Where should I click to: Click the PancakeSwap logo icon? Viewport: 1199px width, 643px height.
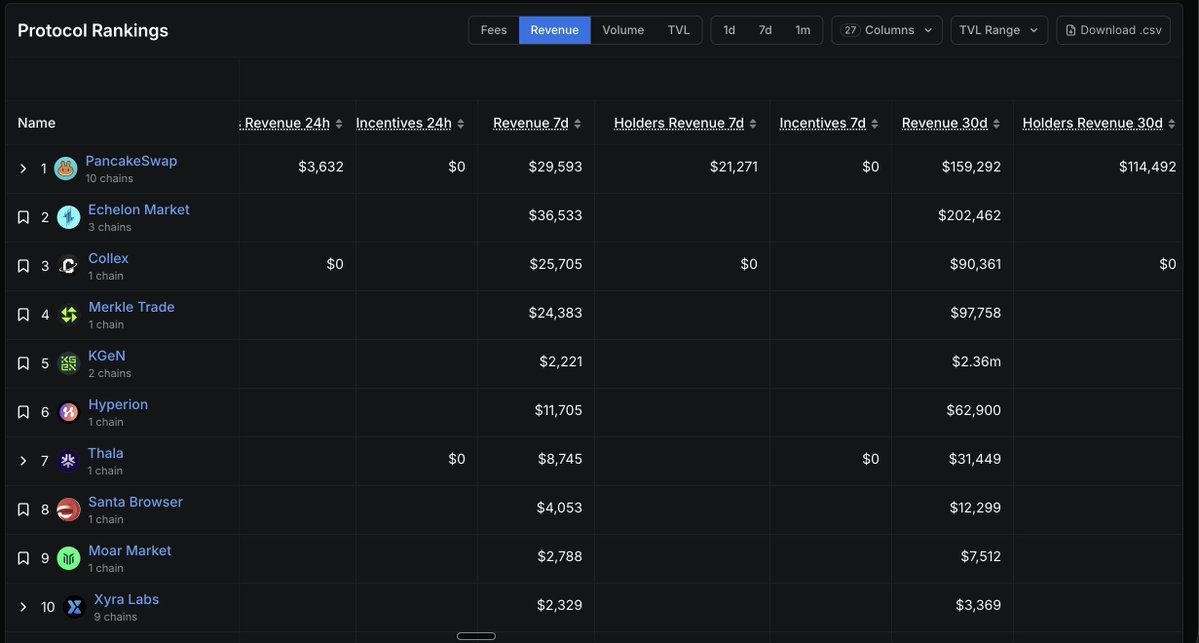[x=66, y=168]
